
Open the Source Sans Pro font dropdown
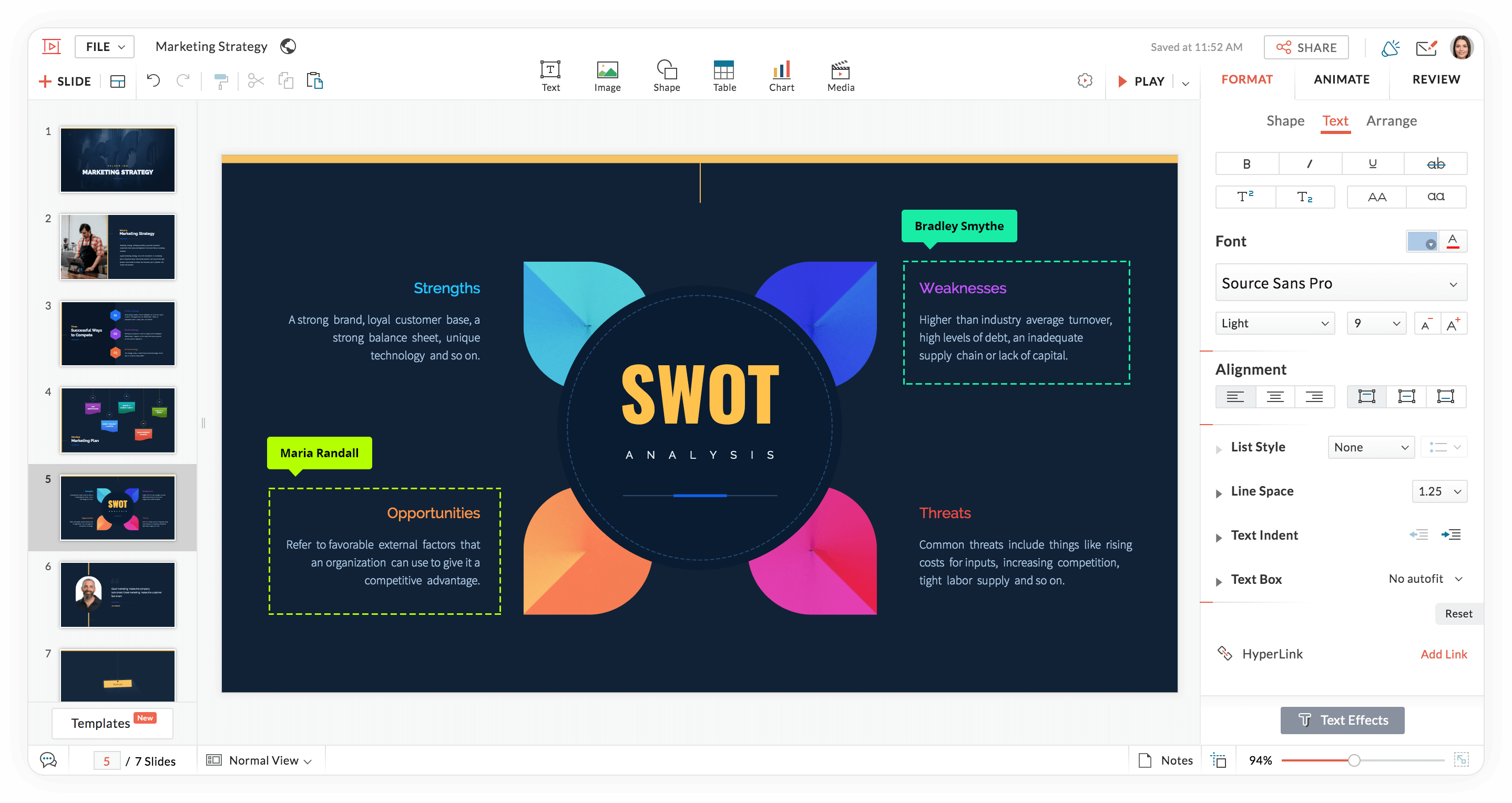click(x=1341, y=283)
